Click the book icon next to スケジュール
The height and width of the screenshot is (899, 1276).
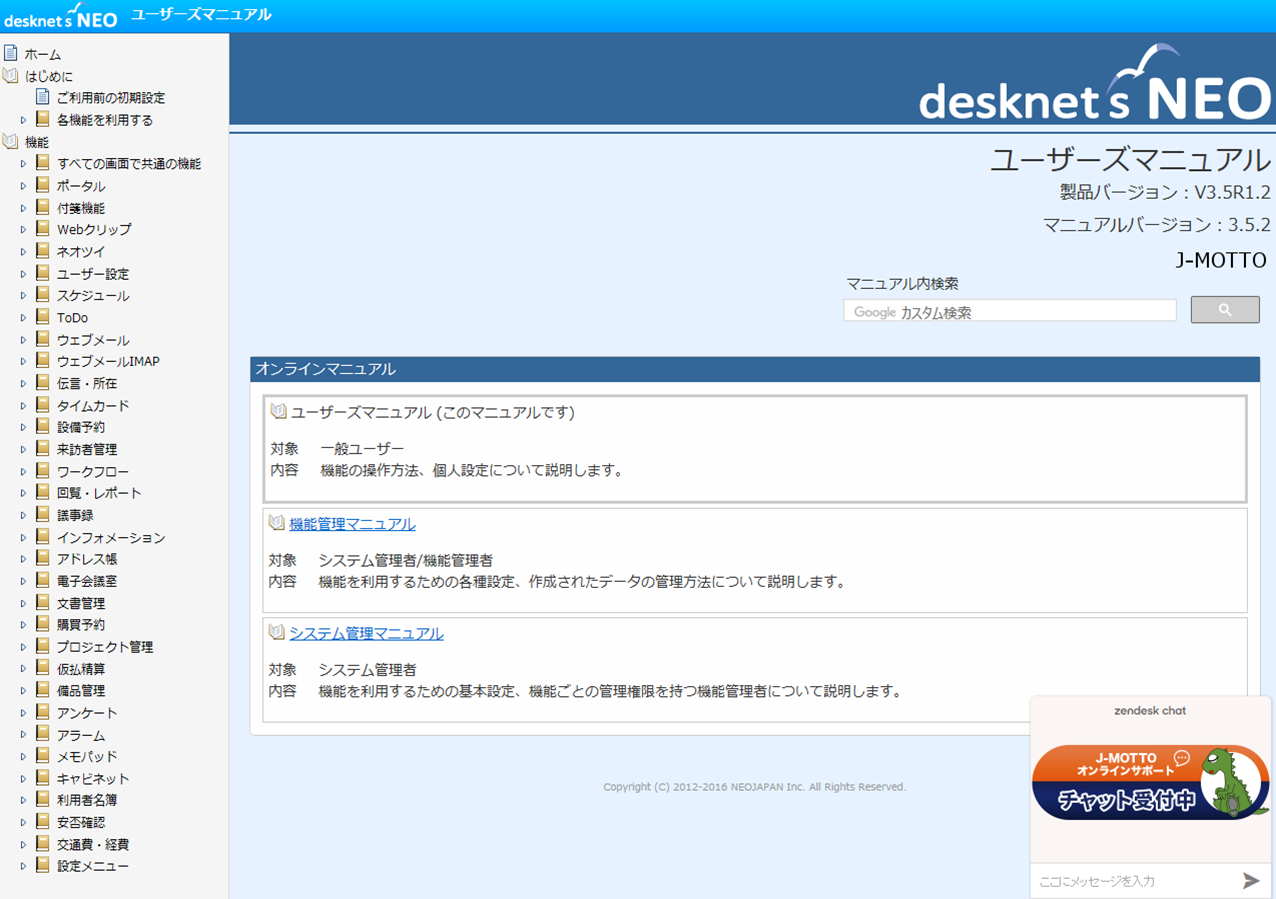(x=42, y=295)
